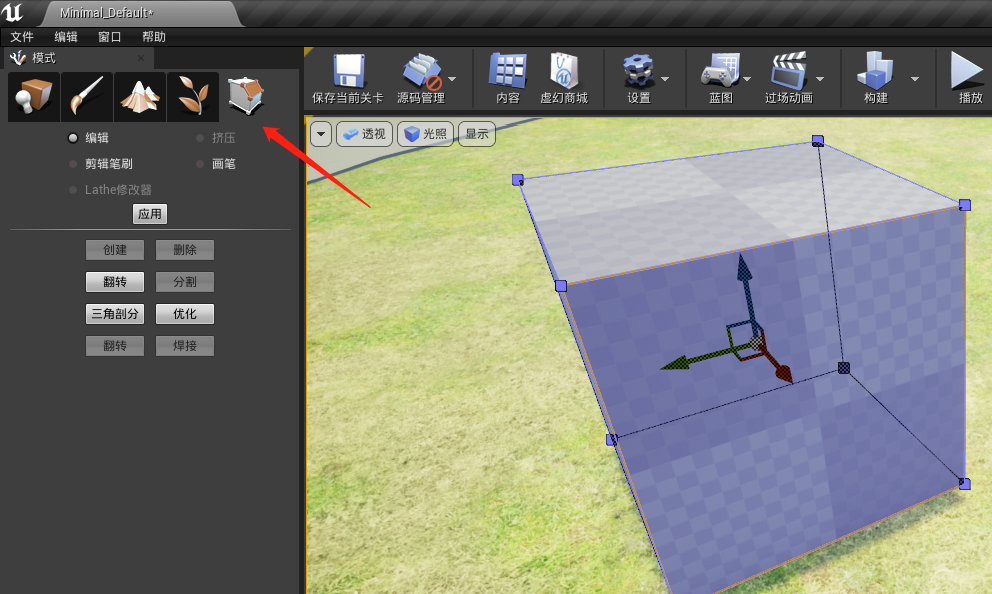Click 构建 build icon
Screen dimensions: 992x594
[876, 79]
